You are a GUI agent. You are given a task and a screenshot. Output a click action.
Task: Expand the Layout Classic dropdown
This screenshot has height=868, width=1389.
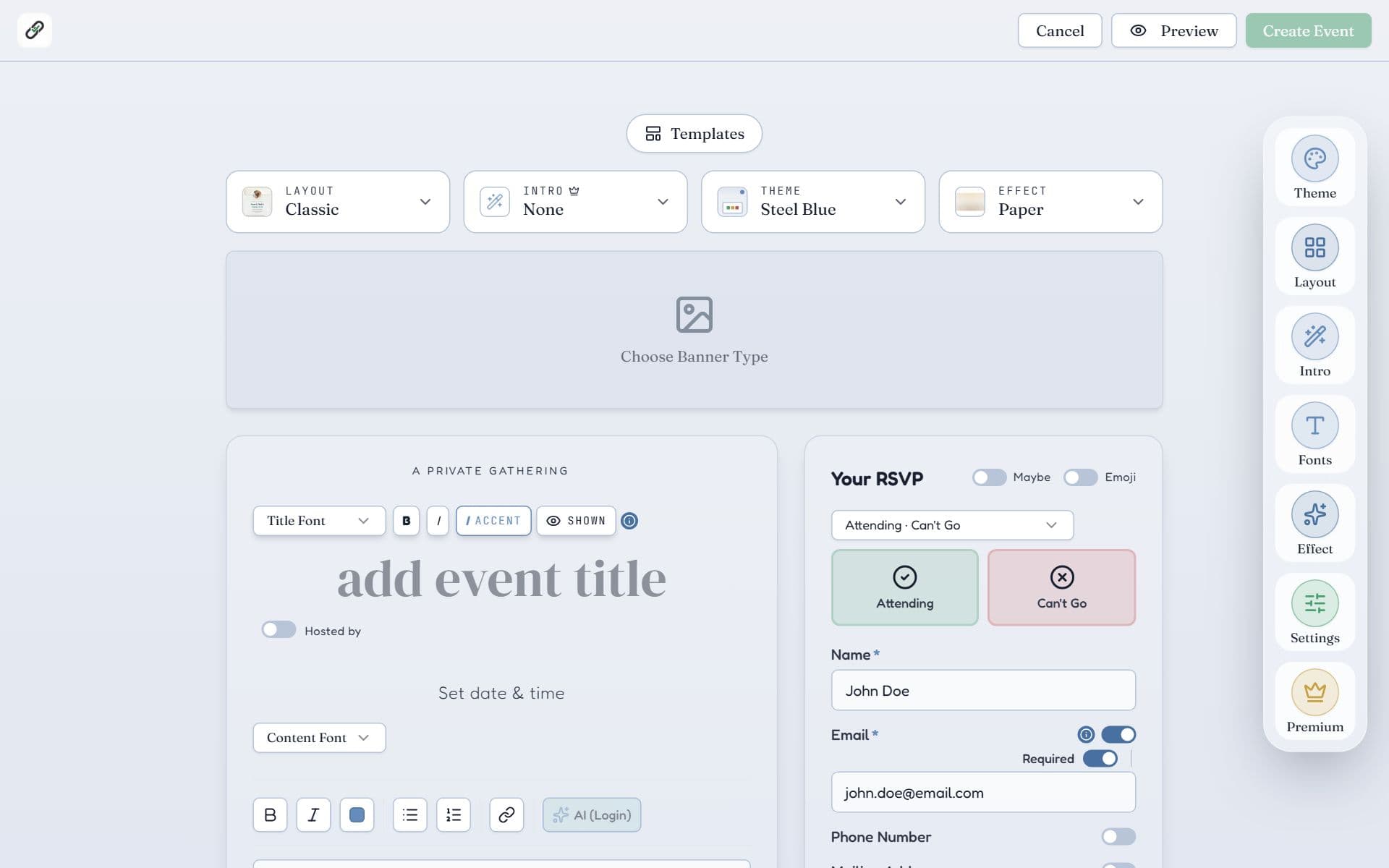338,202
